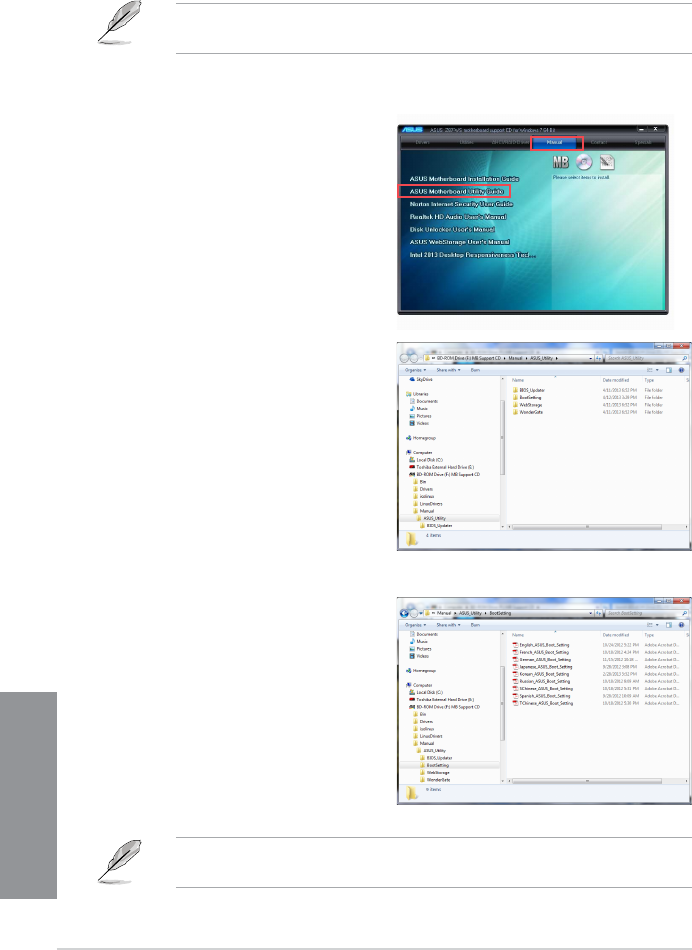Viewport: 692px width, 950px height.
Task: Open English_ASUS_Boot_Setting PDF
Action: point(541,645)
